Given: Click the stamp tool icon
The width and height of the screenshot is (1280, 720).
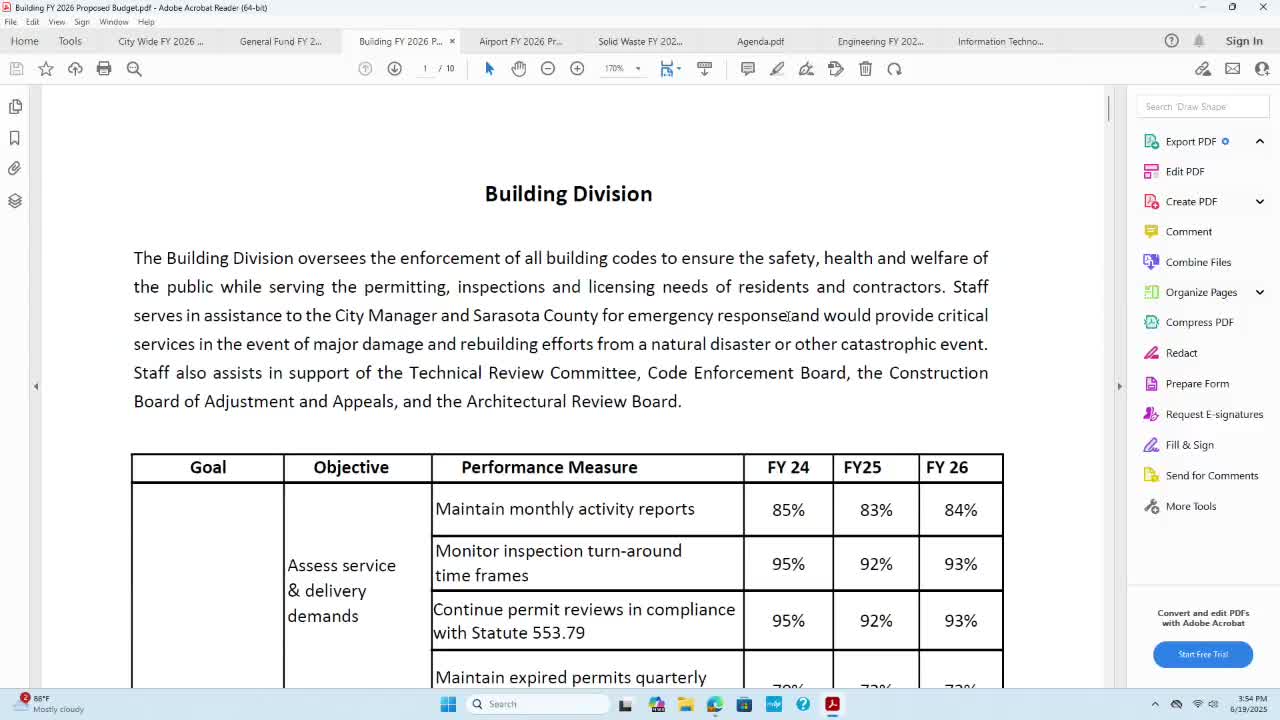Looking at the screenshot, I should click(x=836, y=69).
